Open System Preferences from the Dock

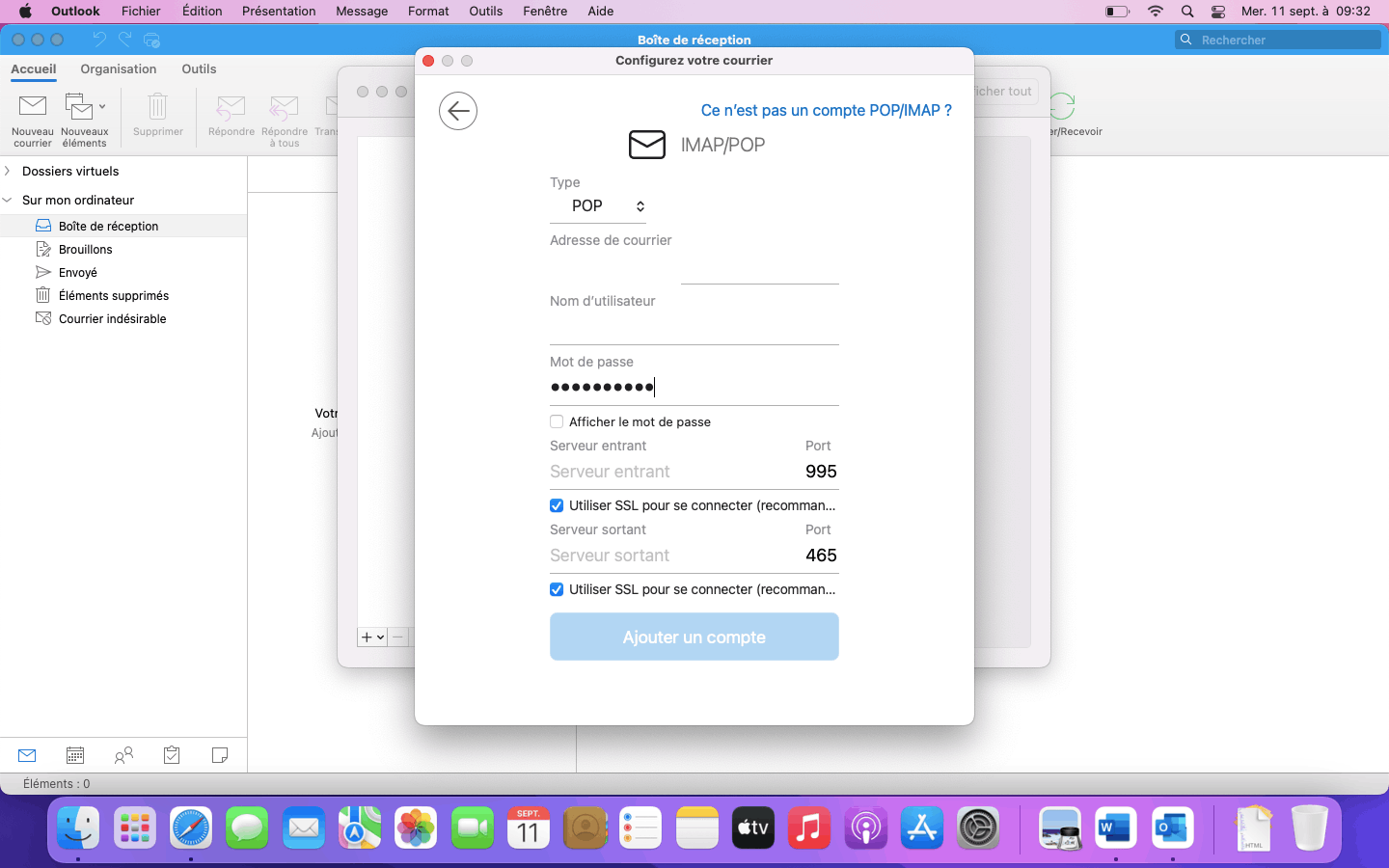(x=978, y=827)
